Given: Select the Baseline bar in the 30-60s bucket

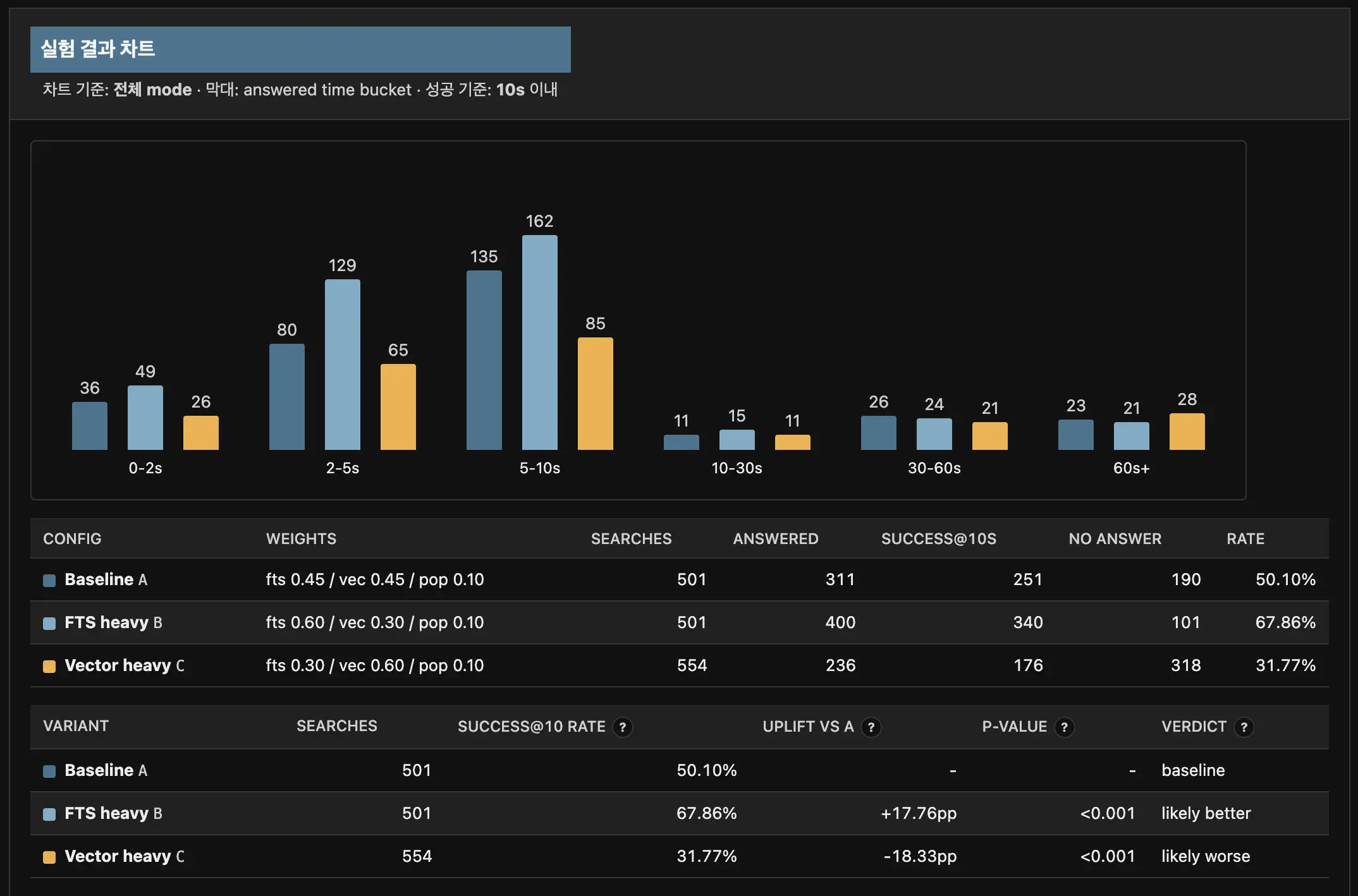Looking at the screenshot, I should click(879, 433).
